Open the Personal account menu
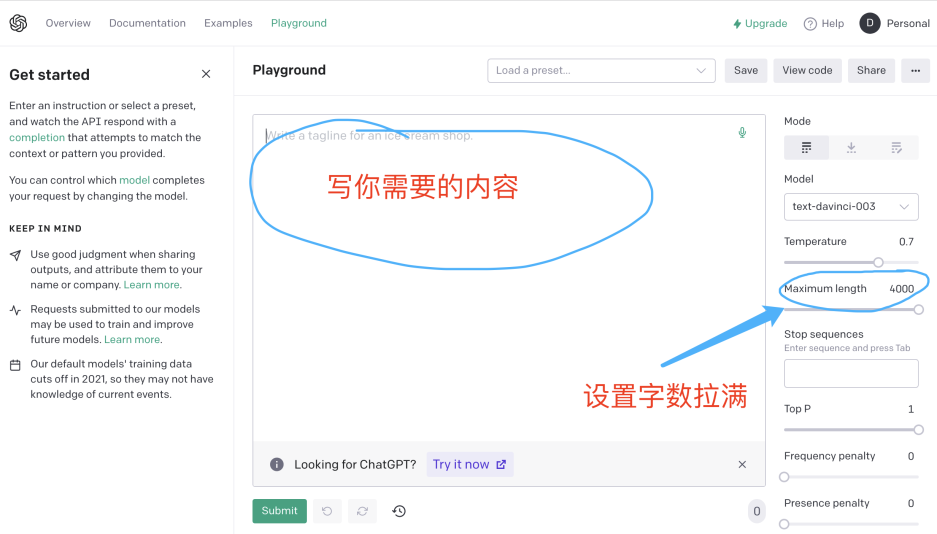Image resolution: width=937 pixels, height=534 pixels. click(x=895, y=23)
